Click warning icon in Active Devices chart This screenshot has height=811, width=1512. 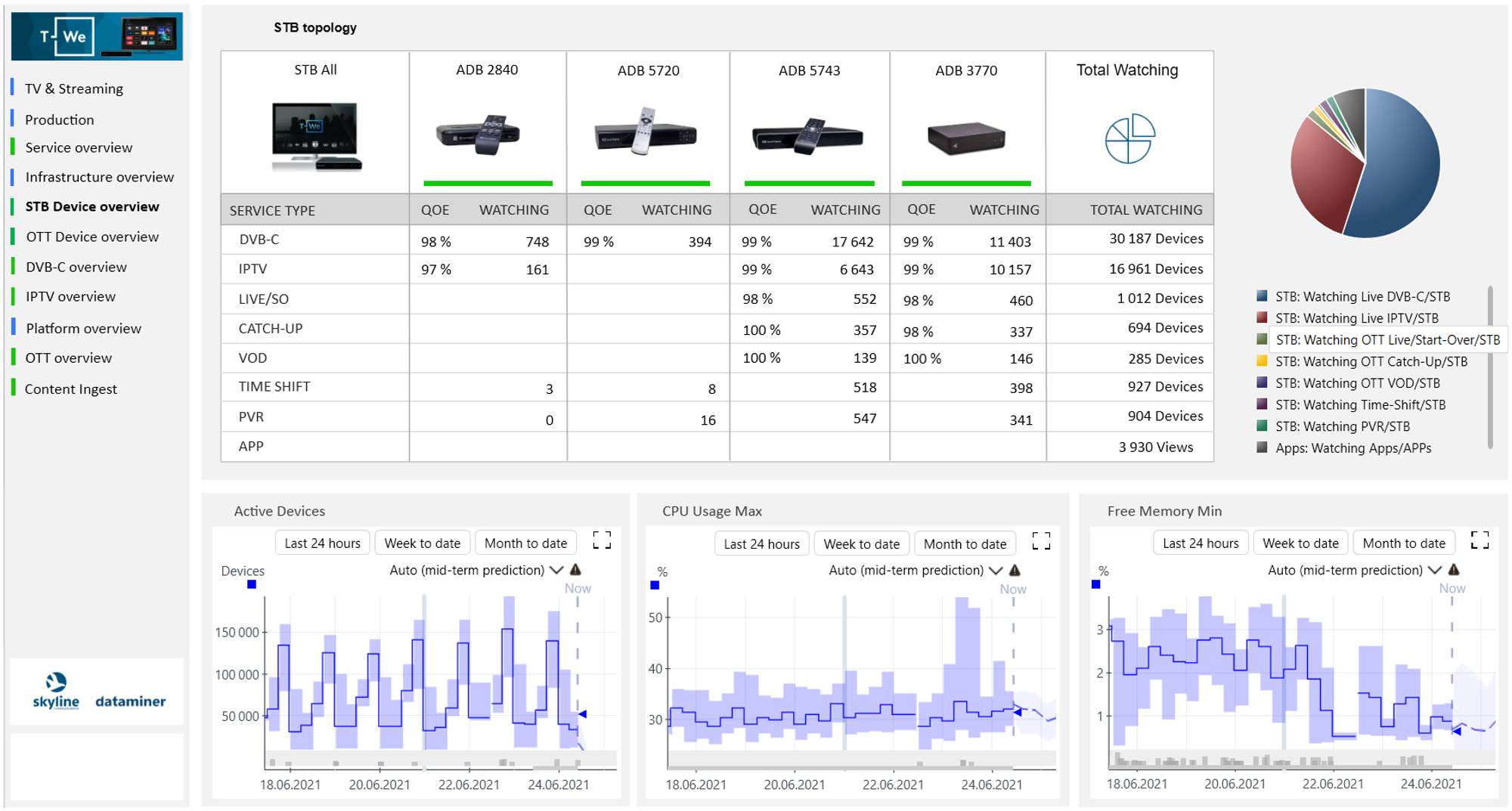point(575,570)
